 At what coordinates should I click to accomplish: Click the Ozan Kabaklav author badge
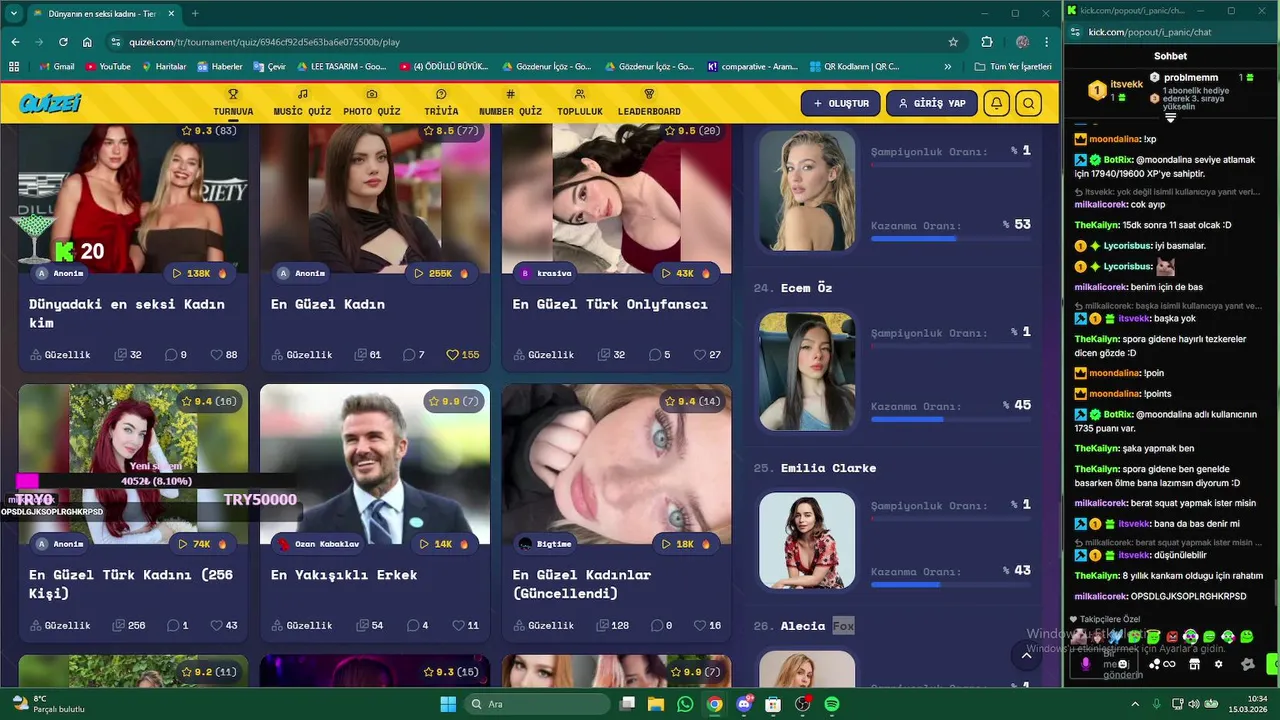[318, 544]
